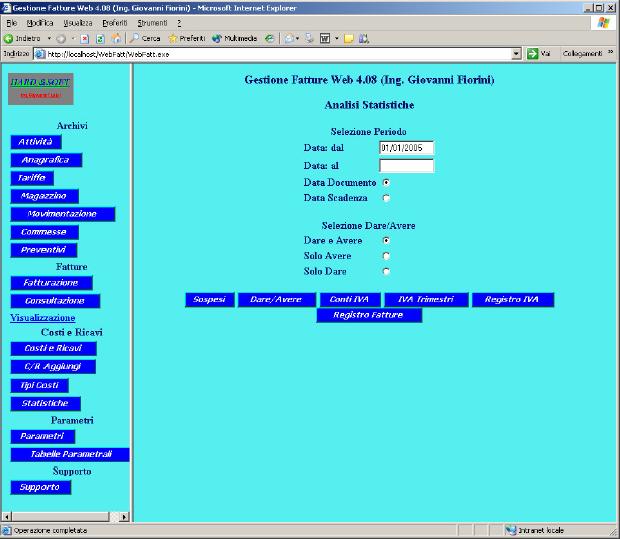The height and width of the screenshot is (539, 620).
Task: Open the Multimedia toolbar button
Action: point(234,38)
